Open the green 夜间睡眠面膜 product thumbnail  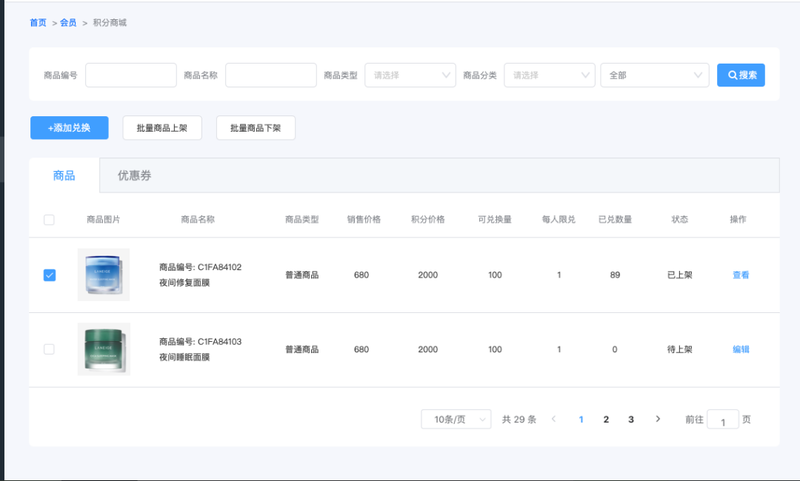pyautogui.click(x=103, y=349)
